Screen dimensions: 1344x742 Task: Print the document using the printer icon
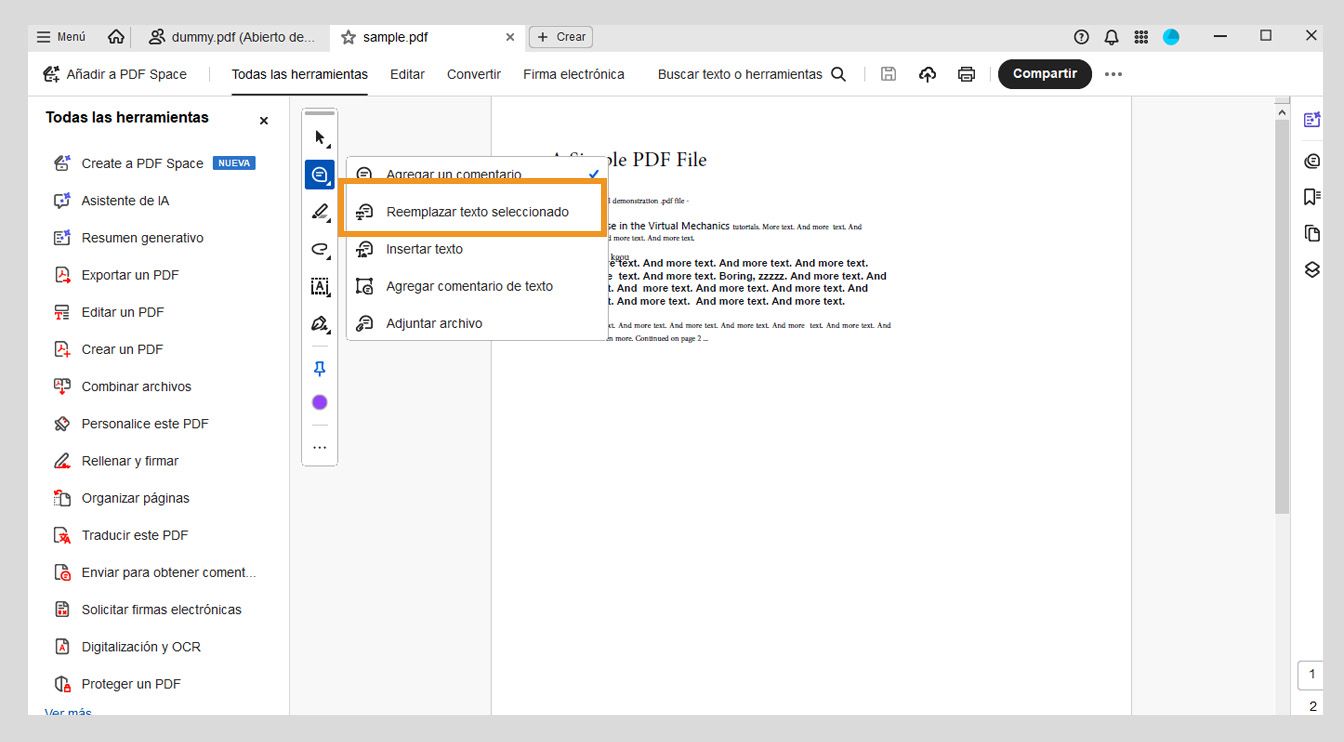tap(966, 73)
